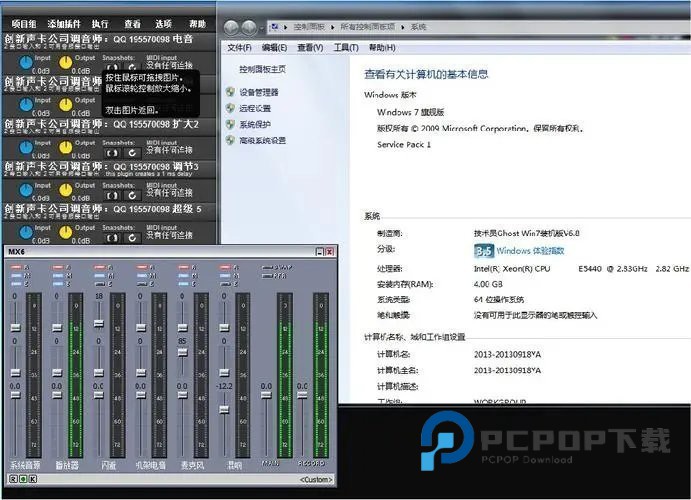Screen dimensions: 691x500
Task: Click the computer icon in the address bar
Action: (274, 27)
